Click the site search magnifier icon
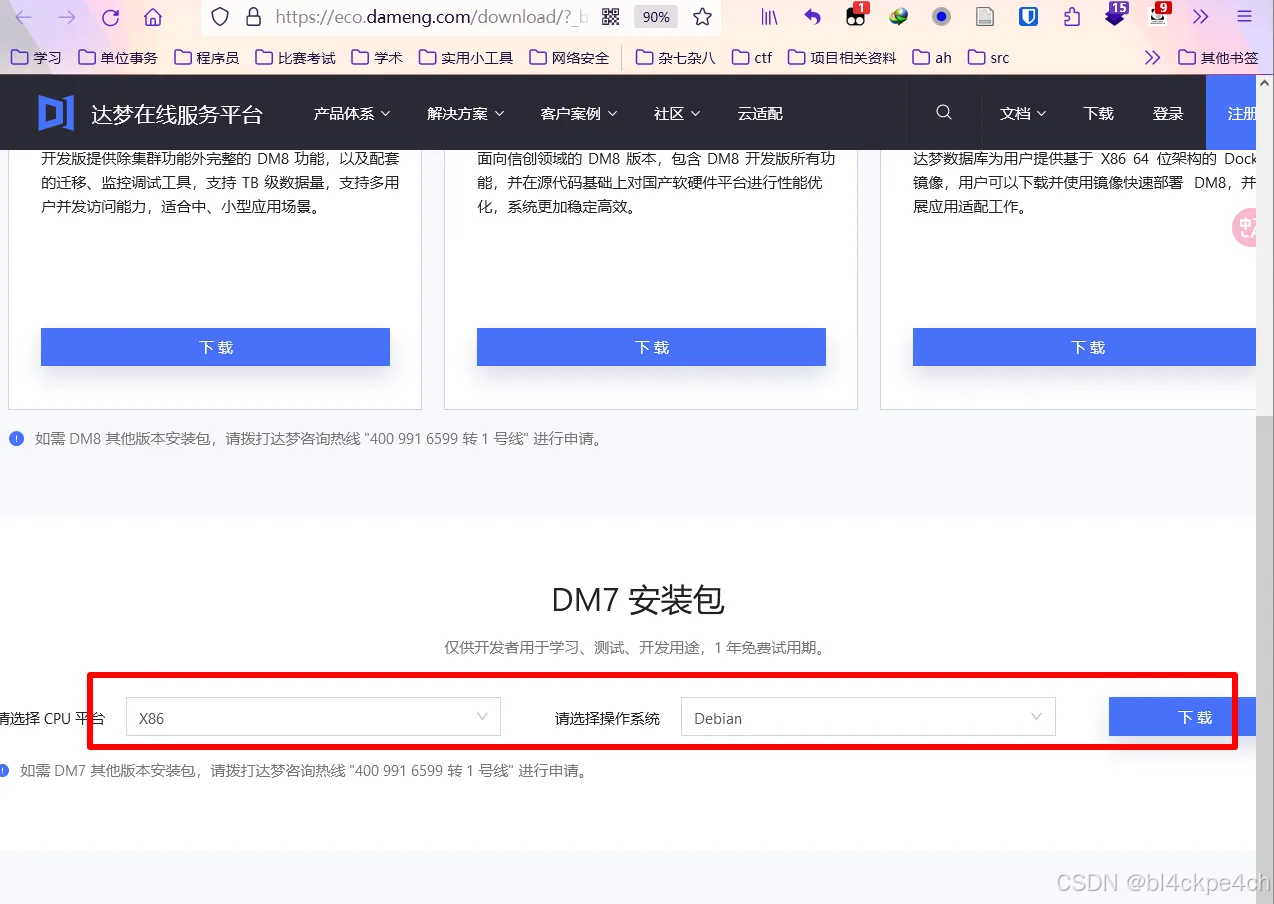 (x=944, y=113)
